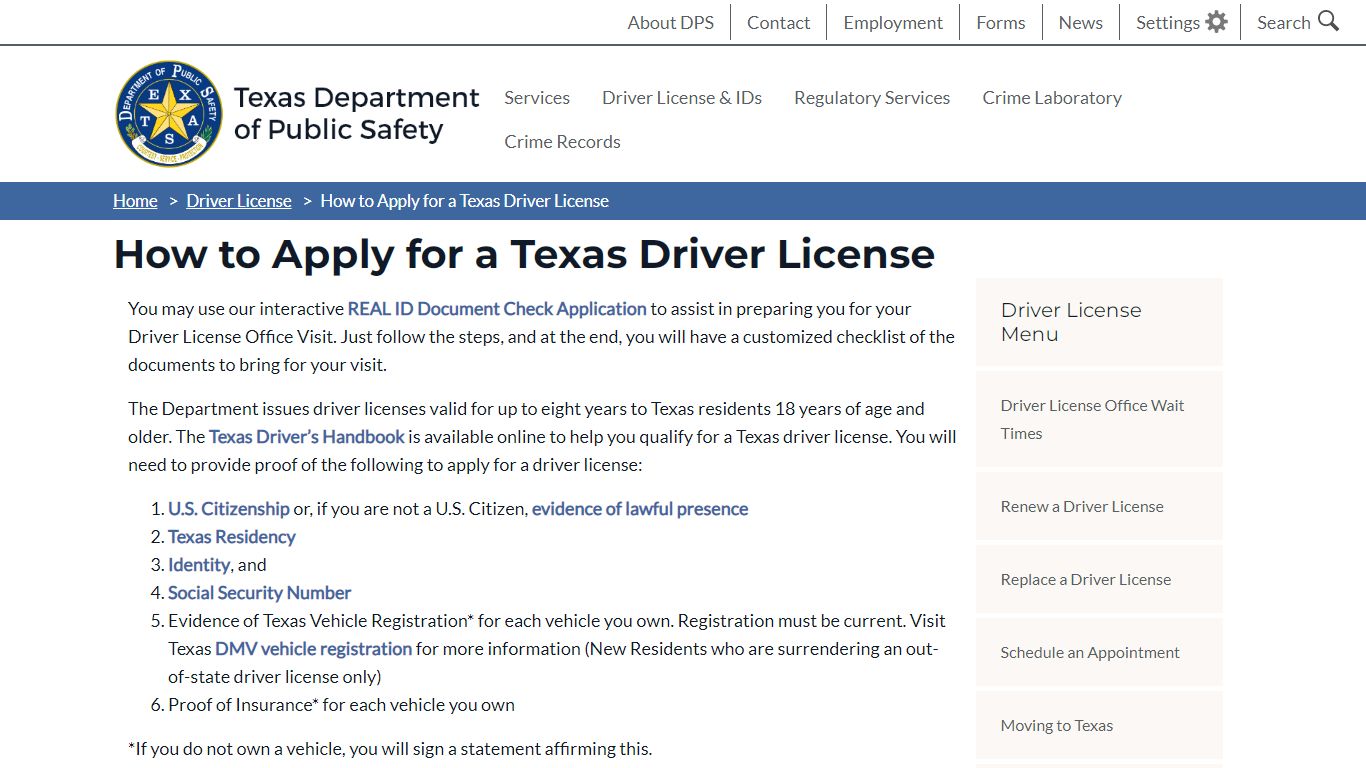Choose Schedule an Appointment in sidebar
Viewport: 1366px width, 768px height.
[1090, 652]
